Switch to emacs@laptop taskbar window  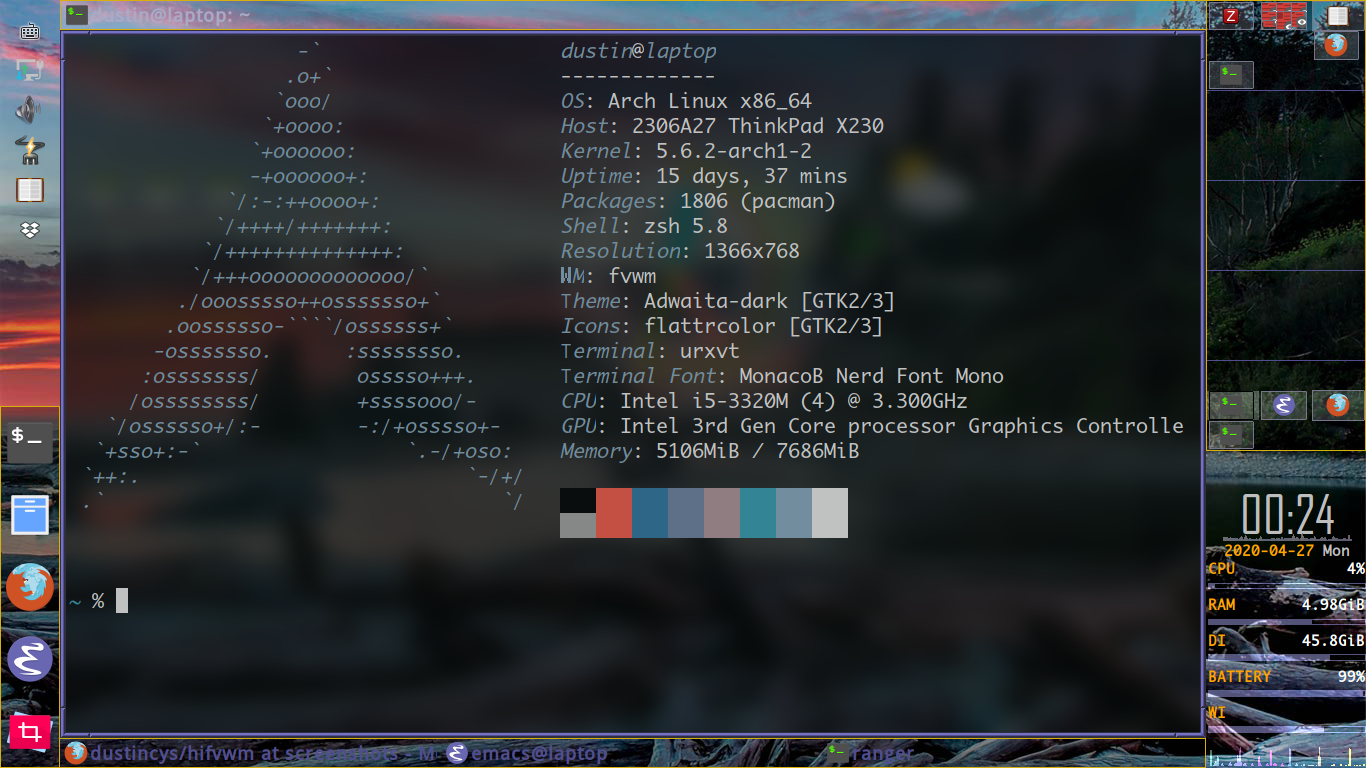pyautogui.click(x=527, y=753)
